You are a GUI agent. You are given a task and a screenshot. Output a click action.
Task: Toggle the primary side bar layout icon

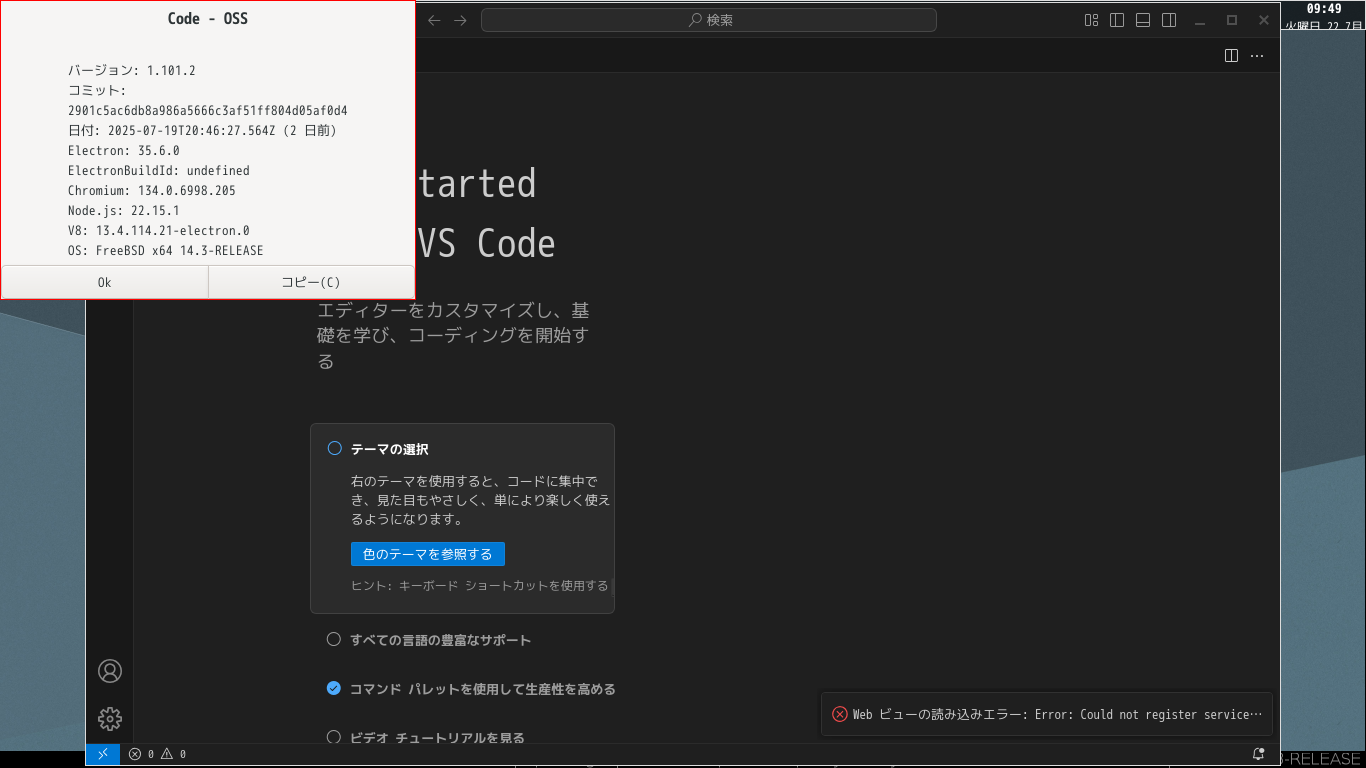1117,20
